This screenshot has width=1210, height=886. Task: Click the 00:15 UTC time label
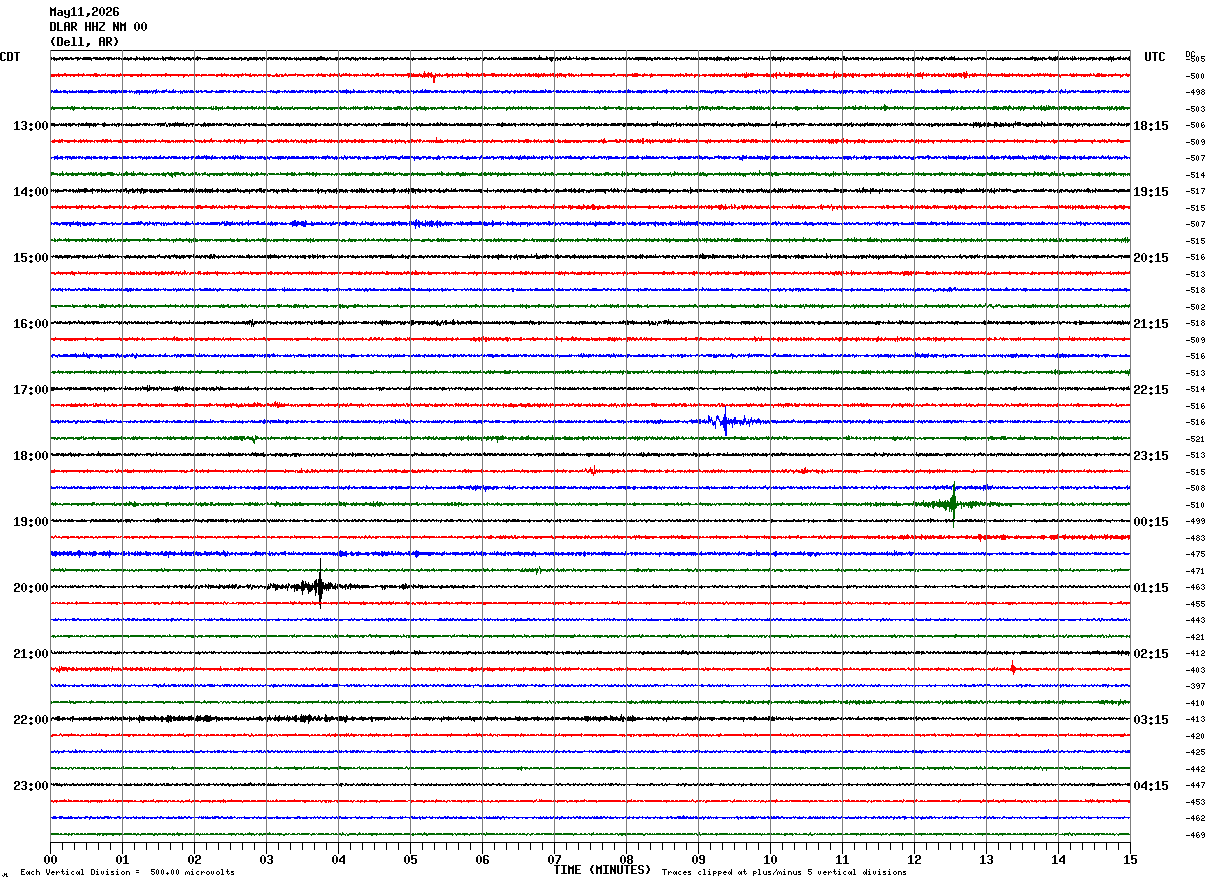point(1151,522)
